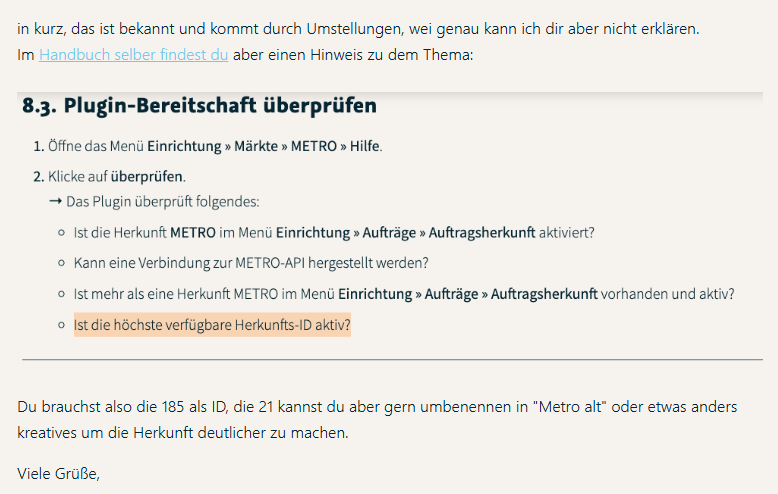Click bold "Auftragsherkunft" in the first bullet
The height and width of the screenshot is (494, 778).
point(482,232)
